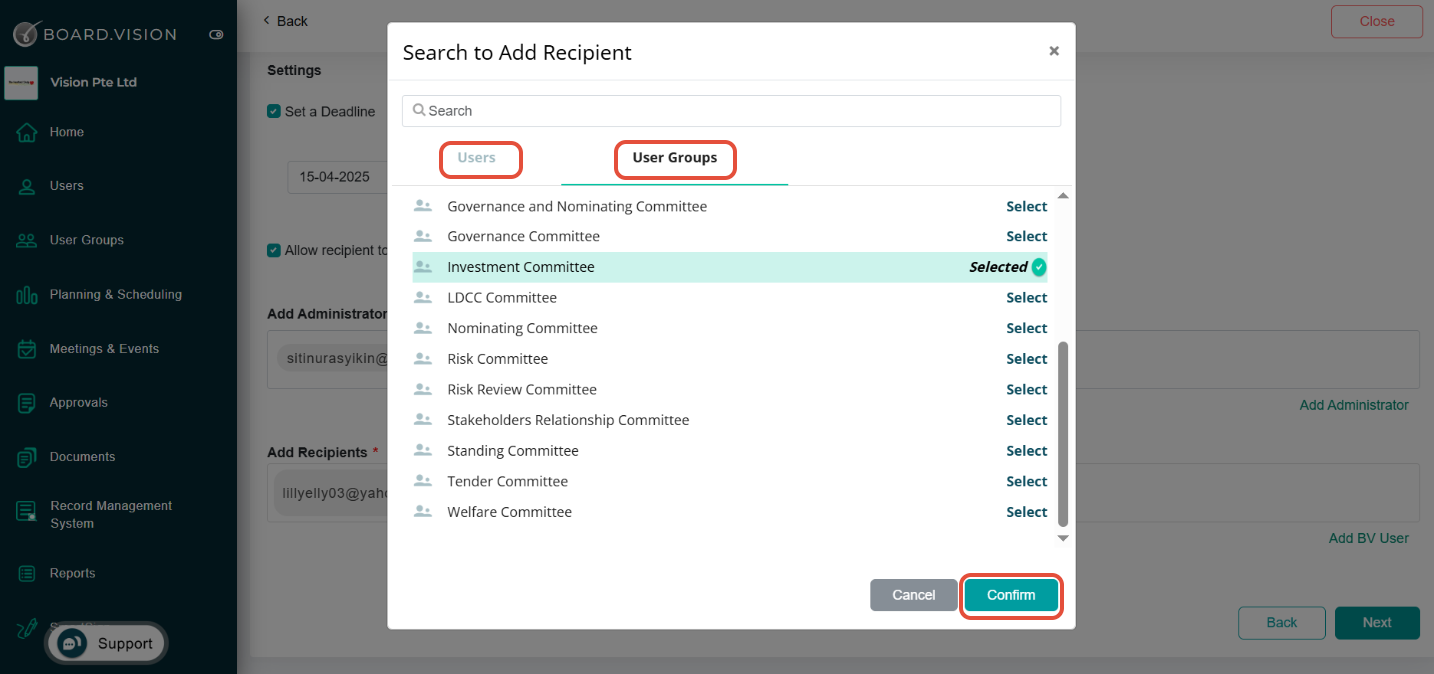Viewport: 1434px width, 674px height.
Task: Close the Search to Add Recipient dialog
Action: pos(1054,51)
